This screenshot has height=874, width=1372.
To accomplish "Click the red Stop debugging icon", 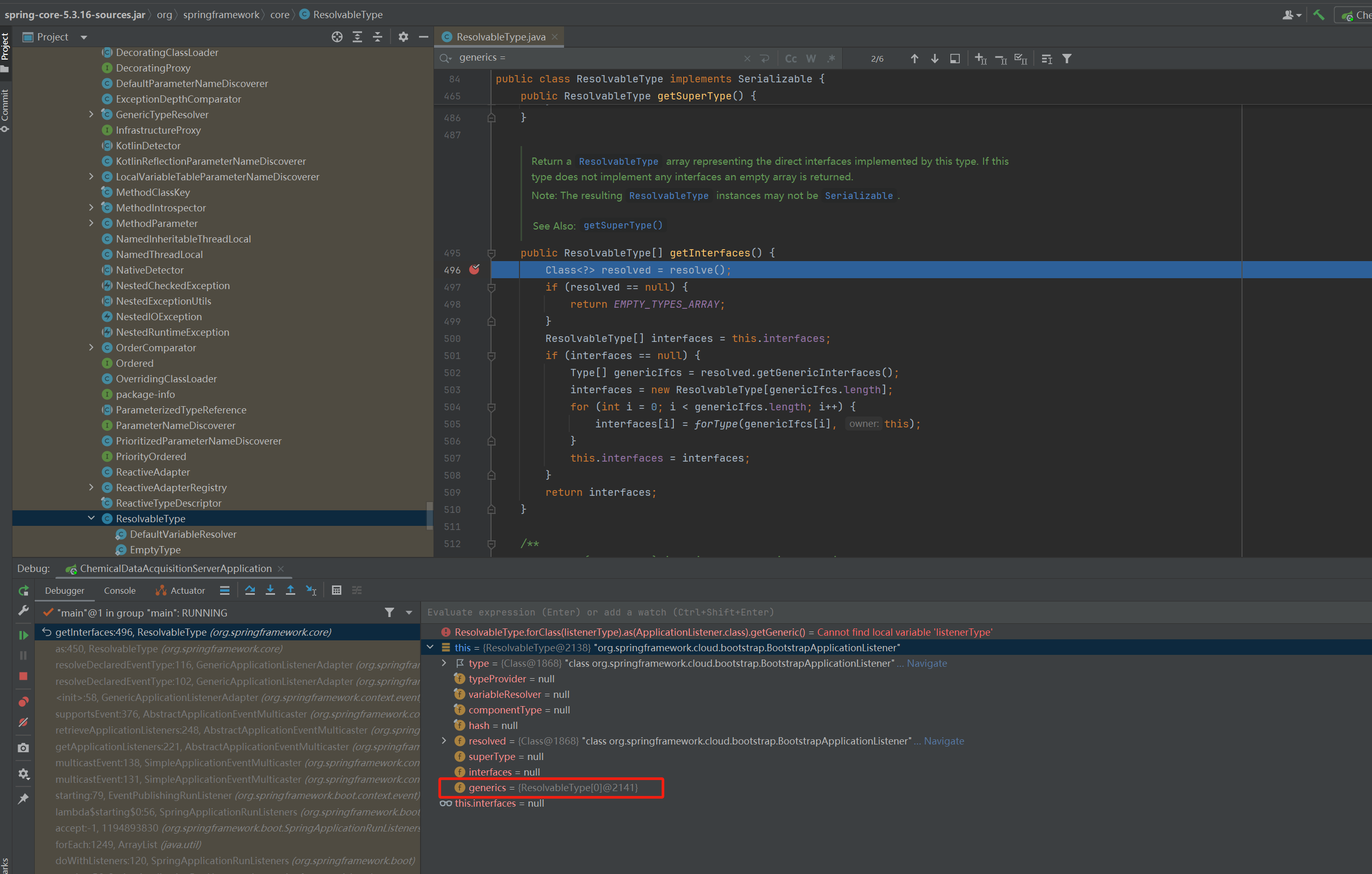I will point(23,676).
